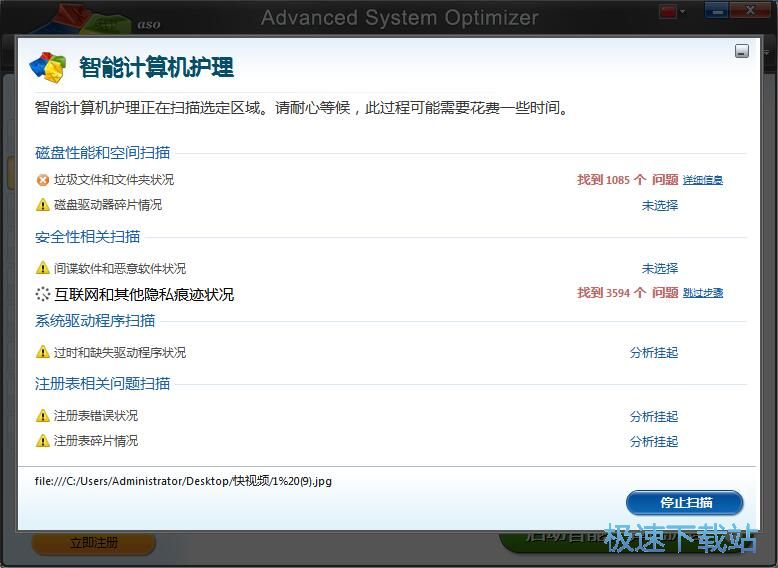Screen dimensions: 778x568
Task: Click warning icon next to 磁盘驱动器碎片情况
Action: (x=43, y=205)
